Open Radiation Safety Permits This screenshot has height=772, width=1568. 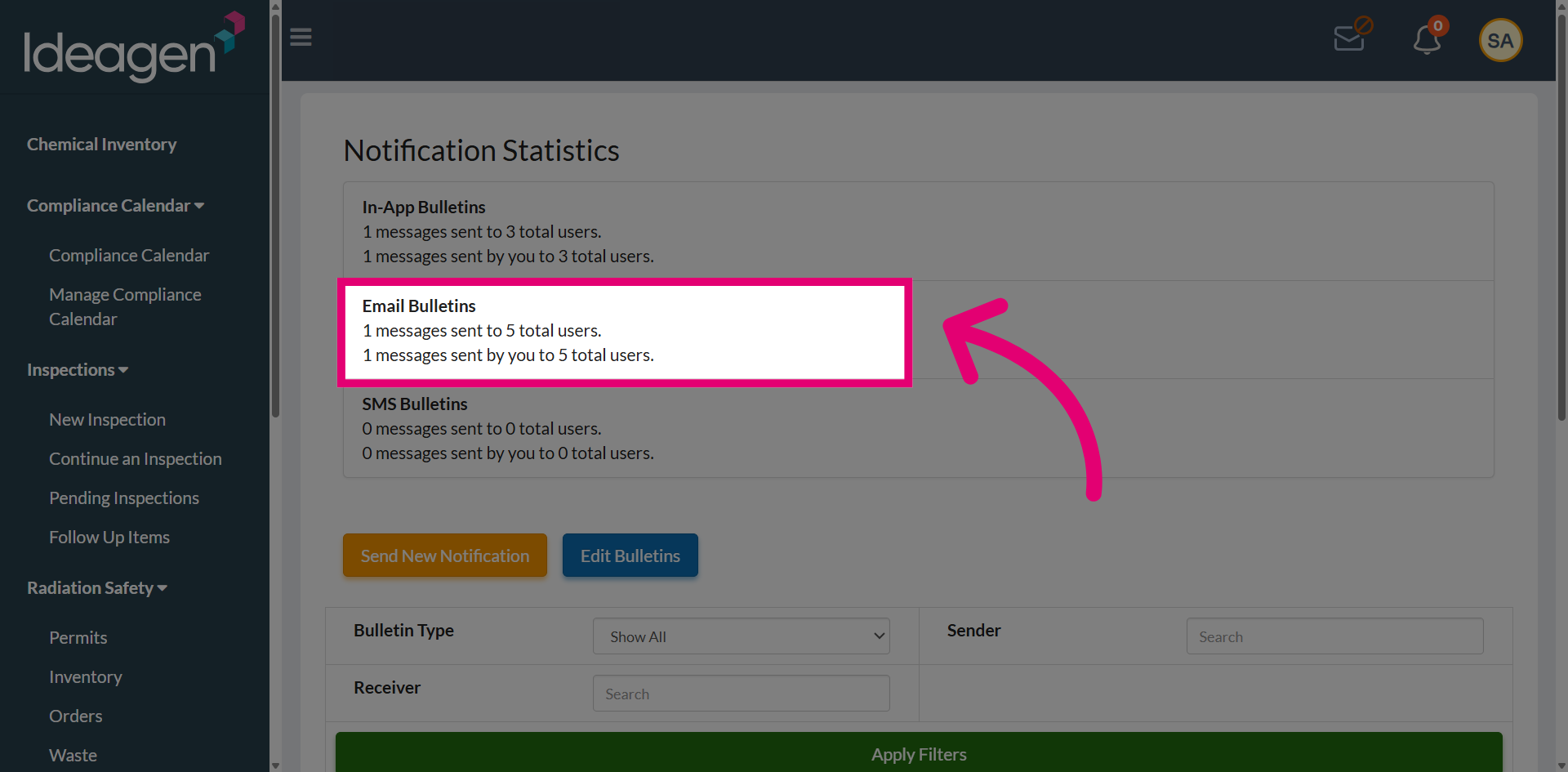pos(78,638)
